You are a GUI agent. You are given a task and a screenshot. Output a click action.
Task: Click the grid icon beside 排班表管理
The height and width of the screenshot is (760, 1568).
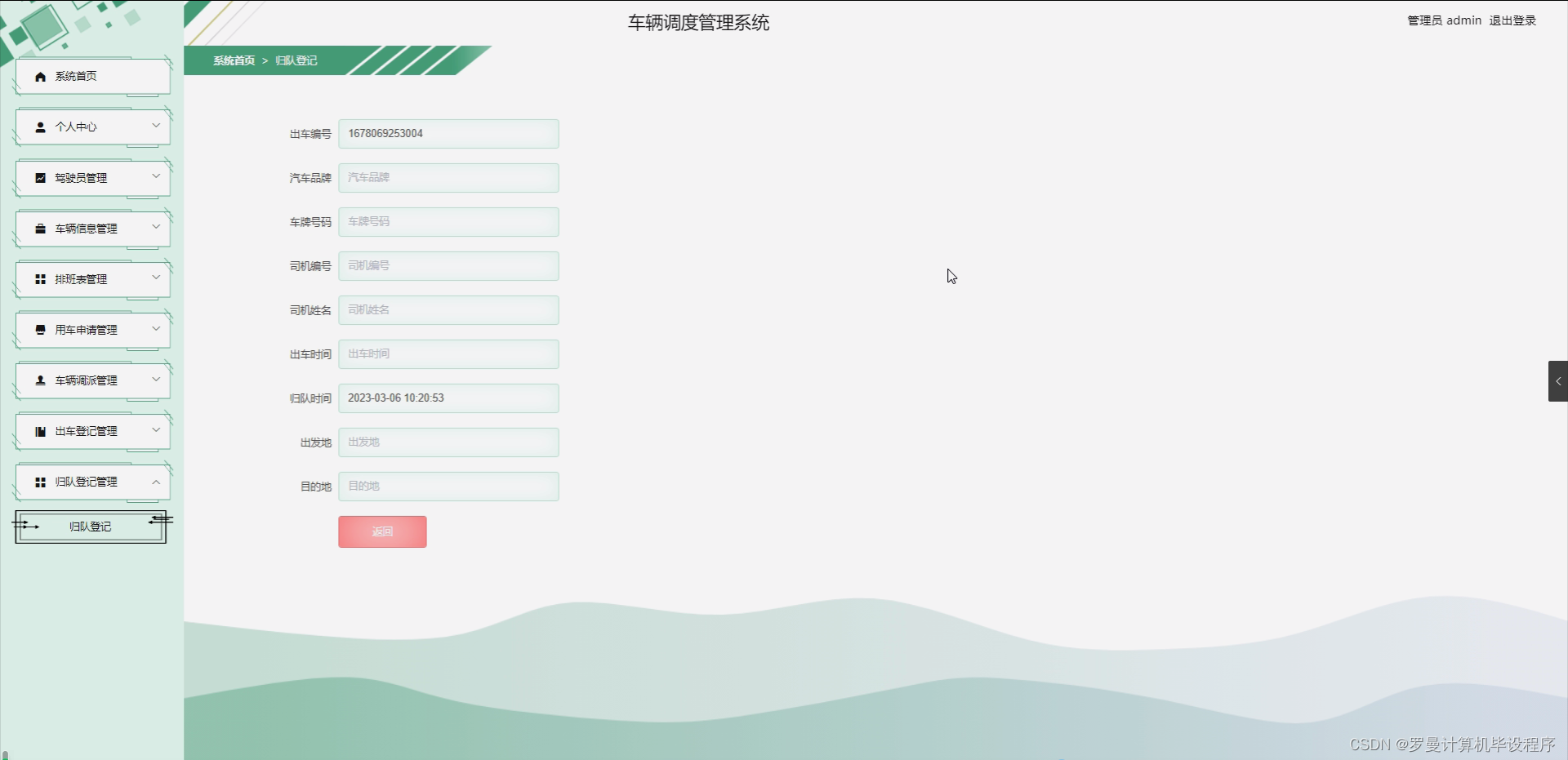41,279
